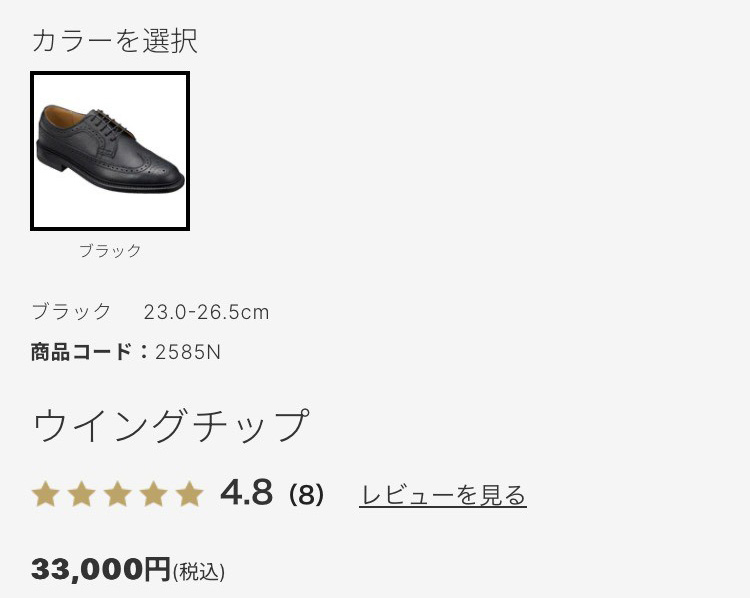Open the レビューを見る reviews link
This screenshot has height=598, width=750.
[443, 495]
